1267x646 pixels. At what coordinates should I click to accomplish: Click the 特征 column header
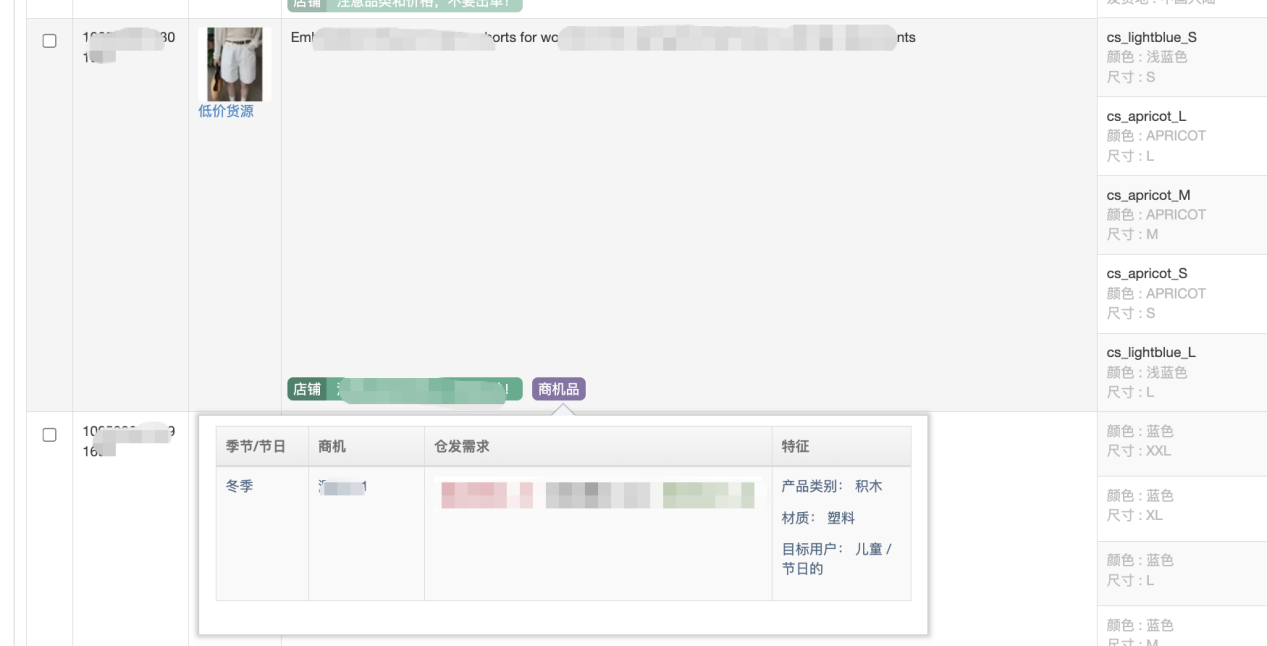point(795,447)
